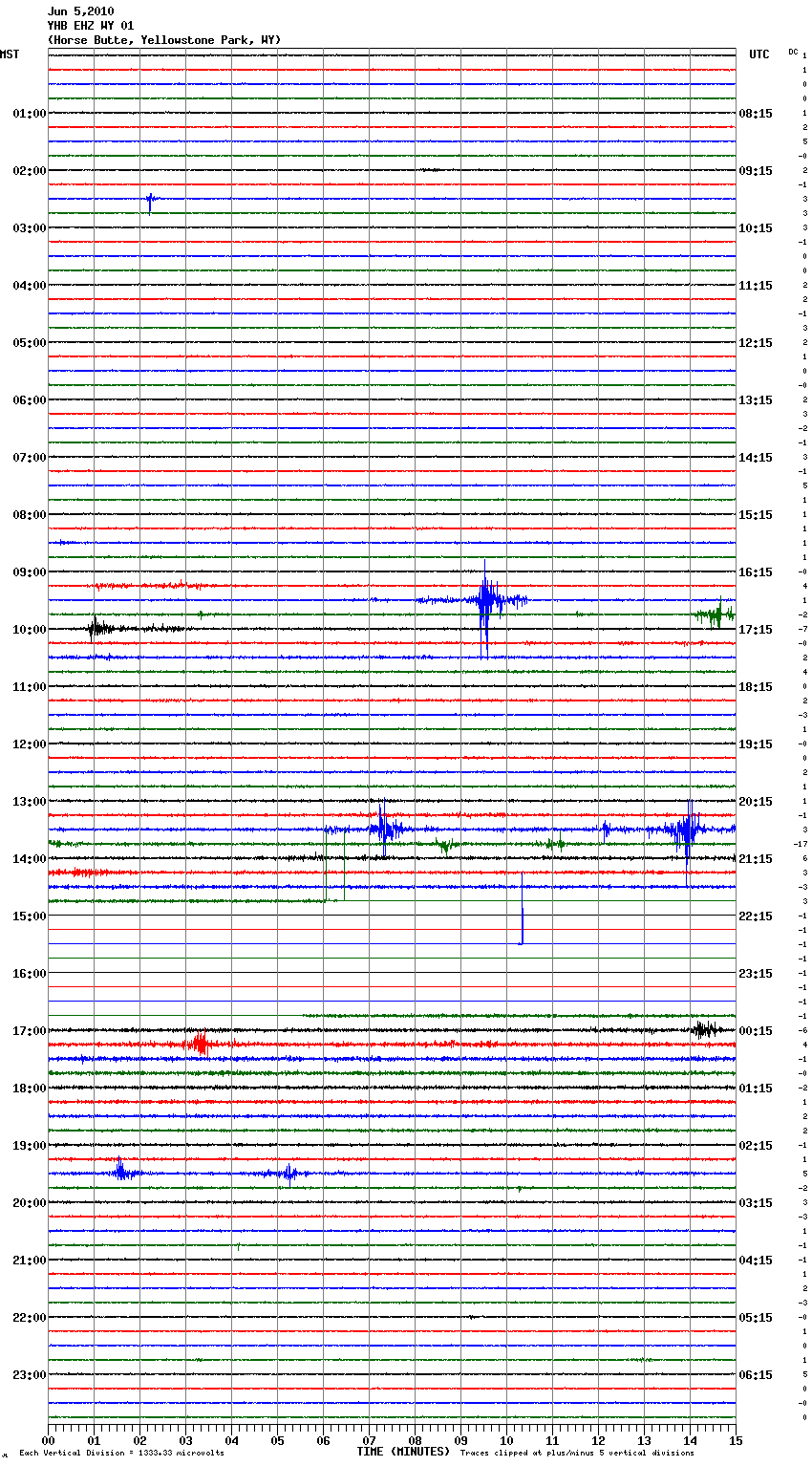Click the date text "Jun 5,2010"

(x=80, y=11)
